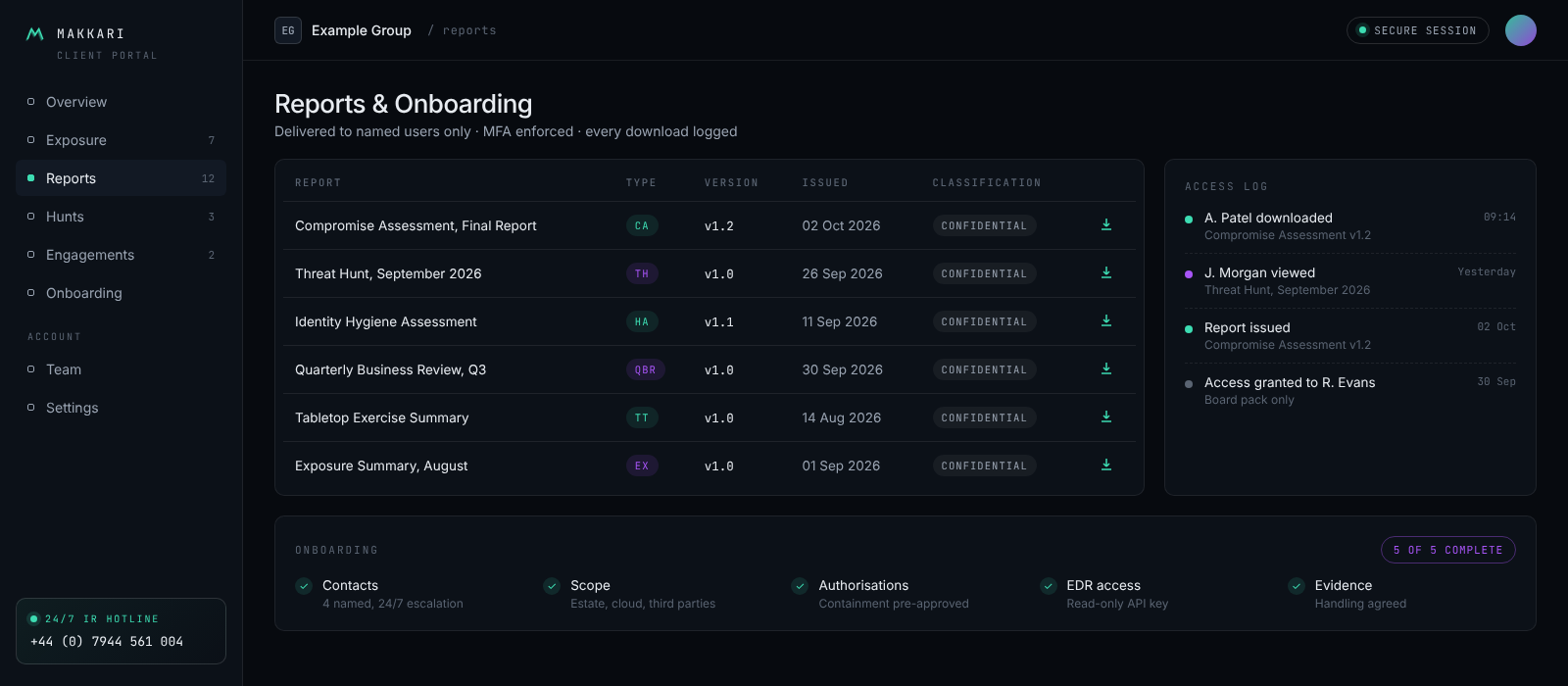1568x686 pixels.
Task: Click the EX type badge
Action: tap(642, 465)
